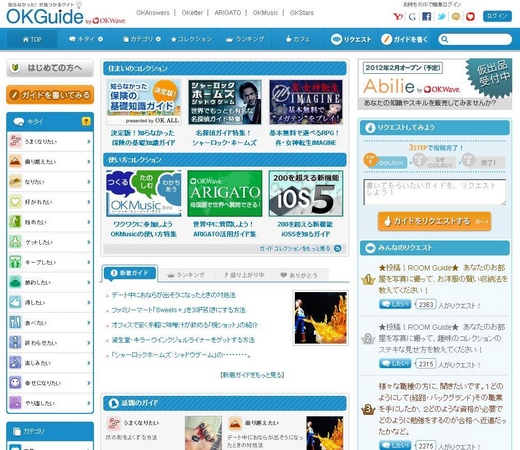Click the OKGuide logo
The image size is (520, 450).
click(45, 17)
